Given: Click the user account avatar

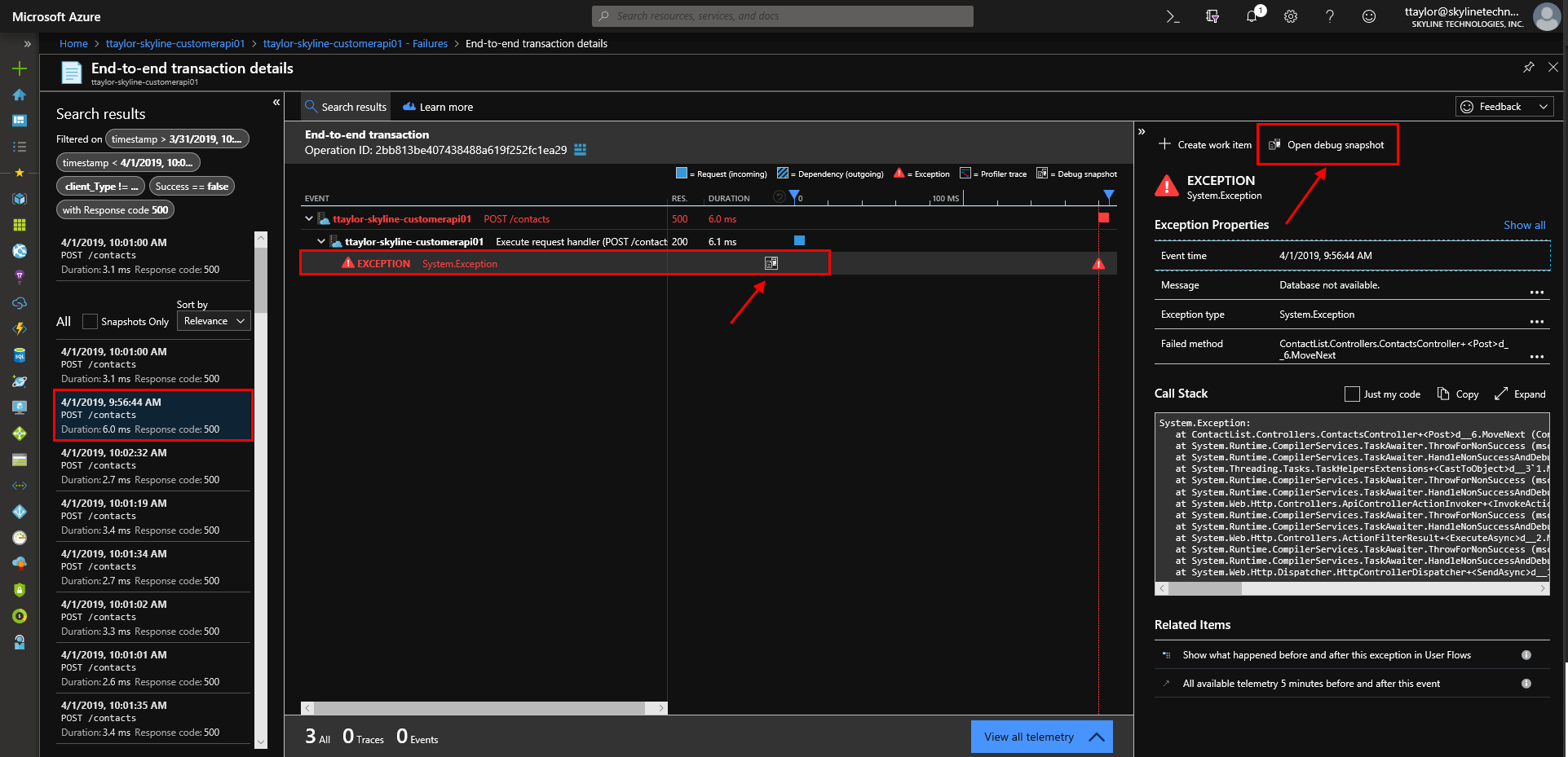Looking at the screenshot, I should [1546, 16].
